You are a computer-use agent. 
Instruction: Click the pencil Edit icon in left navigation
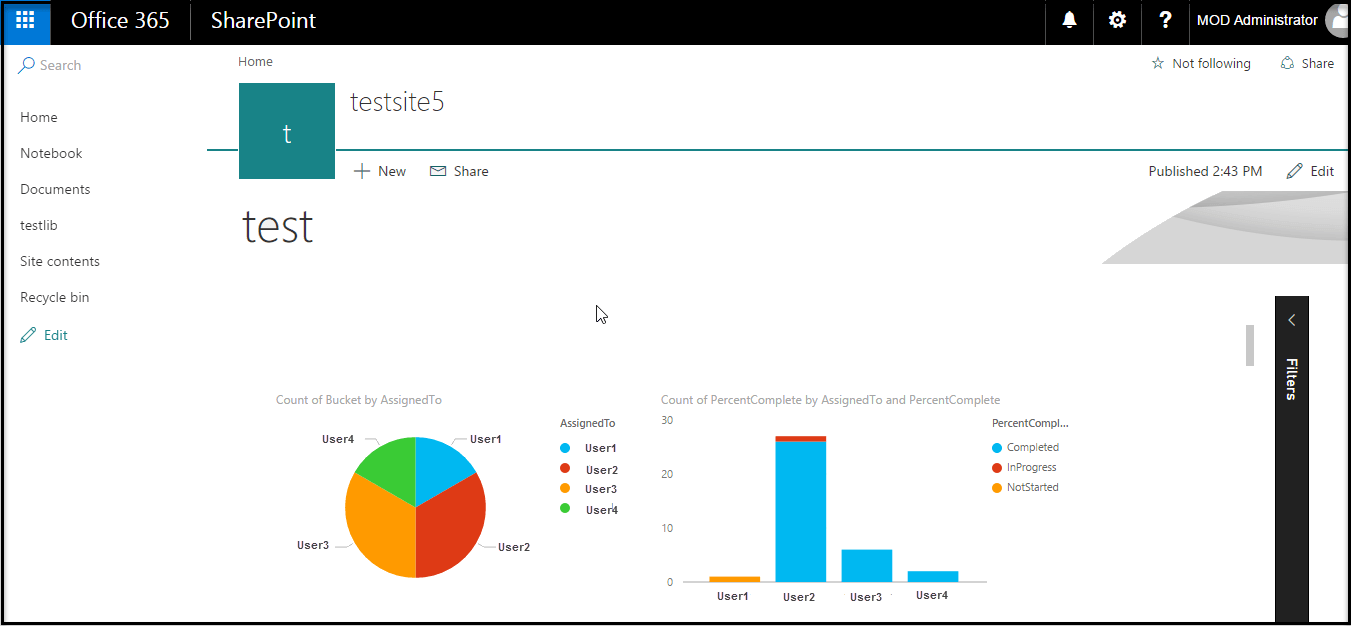tap(28, 335)
